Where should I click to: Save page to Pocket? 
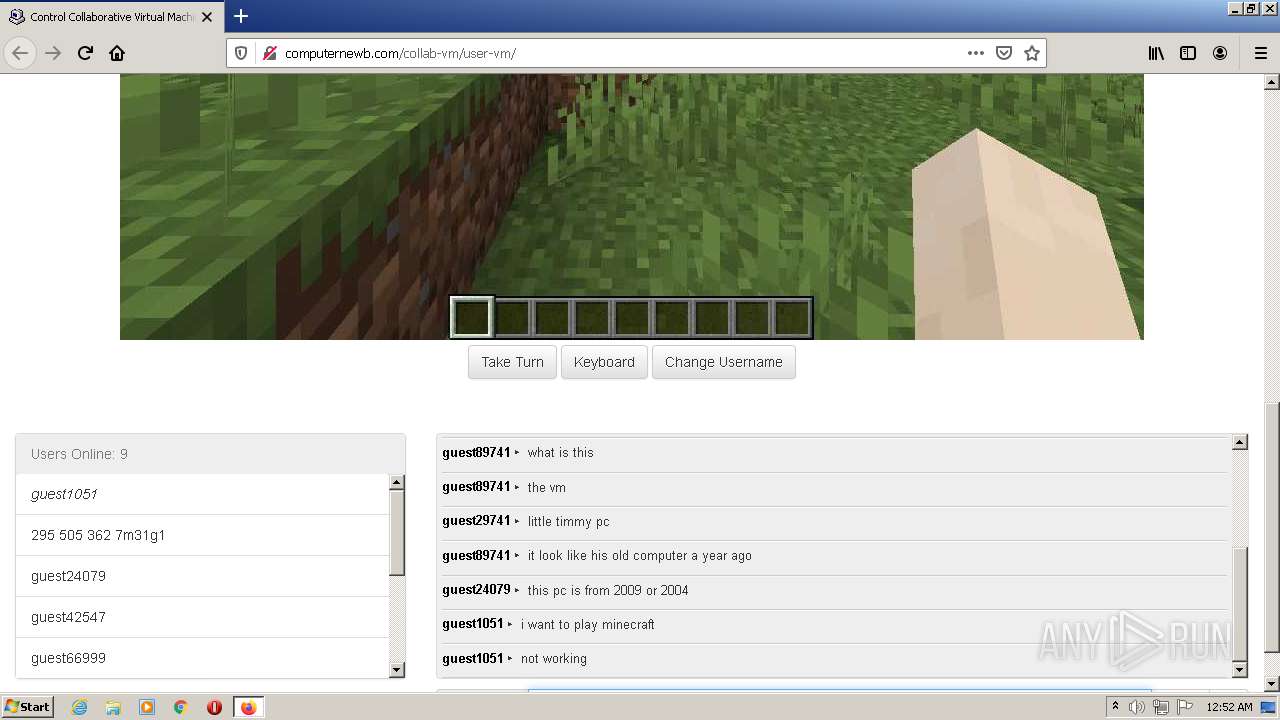pyautogui.click(x=1004, y=53)
